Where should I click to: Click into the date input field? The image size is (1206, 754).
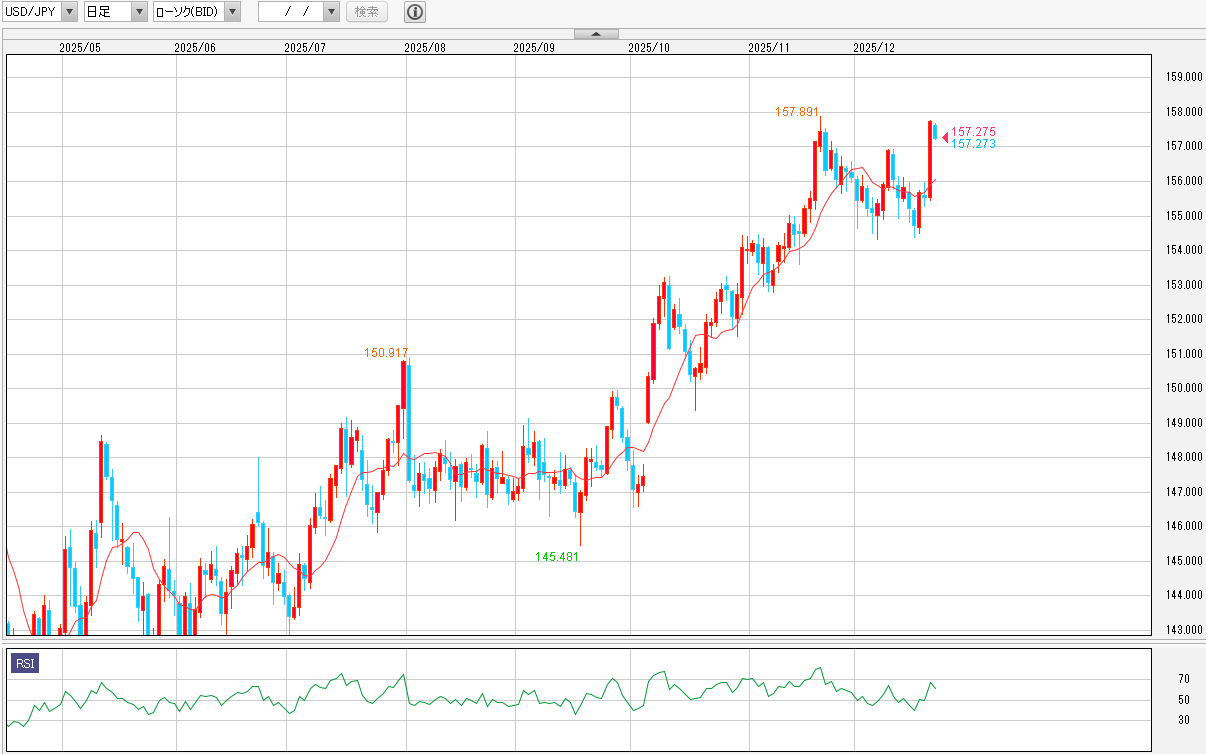(x=289, y=12)
